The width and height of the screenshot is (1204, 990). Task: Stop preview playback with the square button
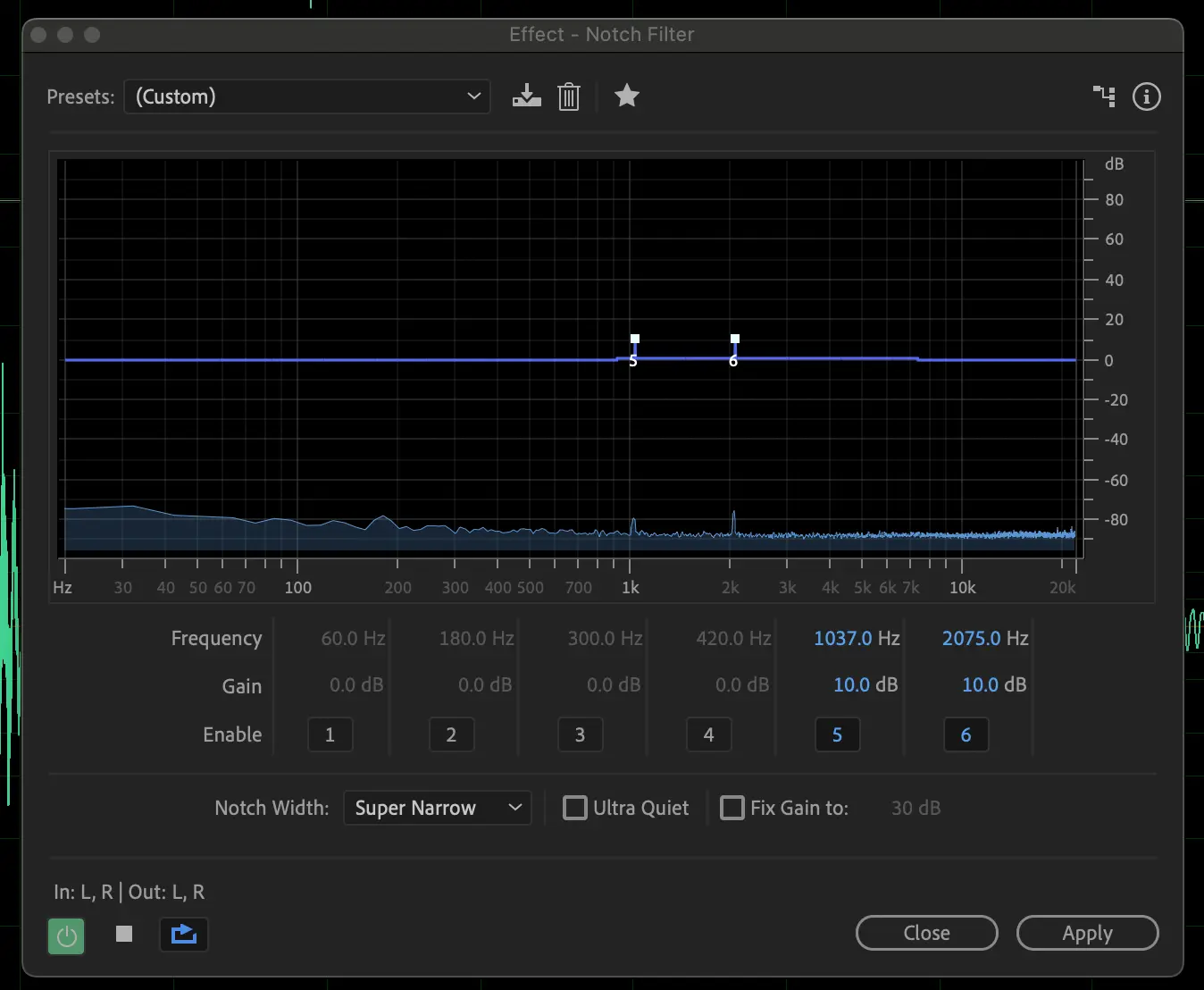124,934
